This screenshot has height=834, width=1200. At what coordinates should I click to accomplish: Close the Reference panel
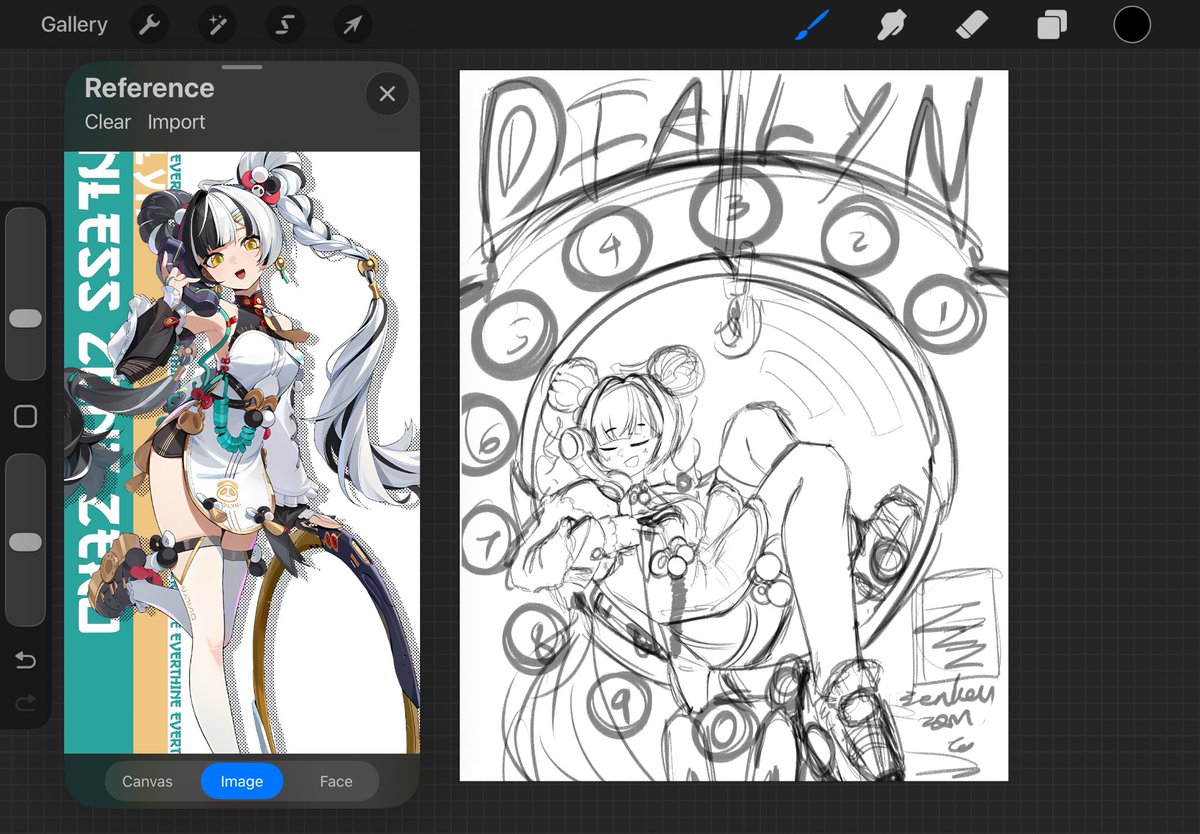(388, 94)
